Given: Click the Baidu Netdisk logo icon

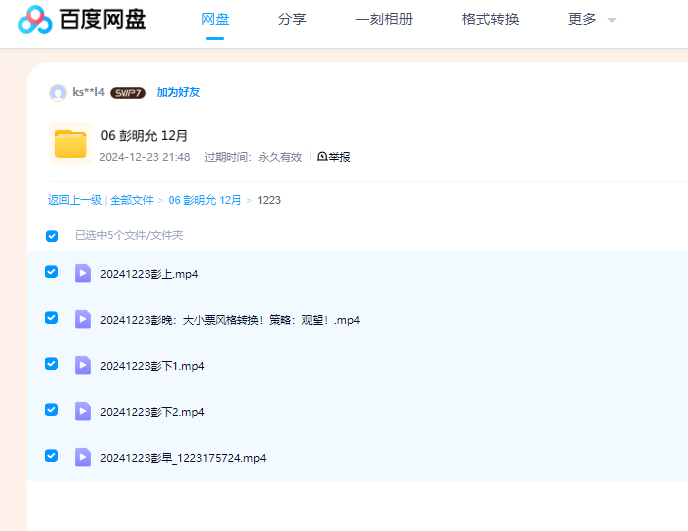Looking at the screenshot, I should click(35, 20).
